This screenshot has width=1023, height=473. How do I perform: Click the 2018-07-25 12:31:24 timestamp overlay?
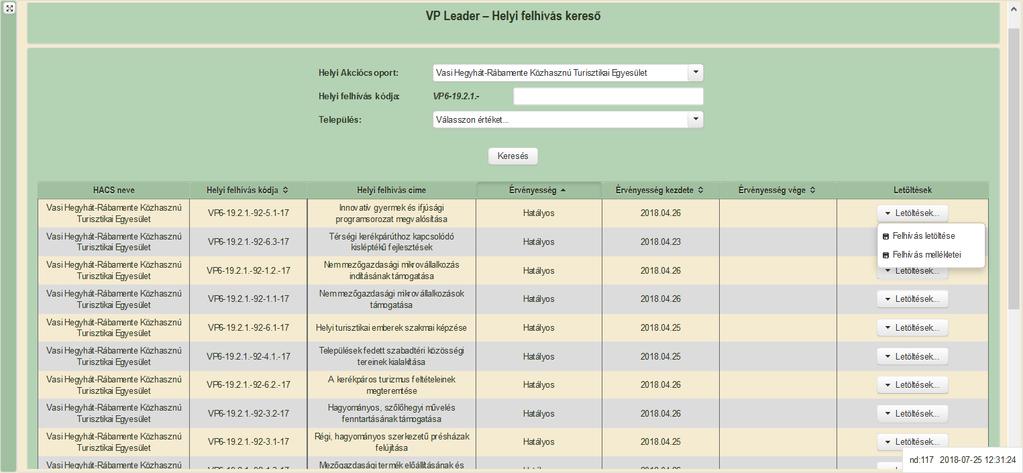[x=979, y=460]
